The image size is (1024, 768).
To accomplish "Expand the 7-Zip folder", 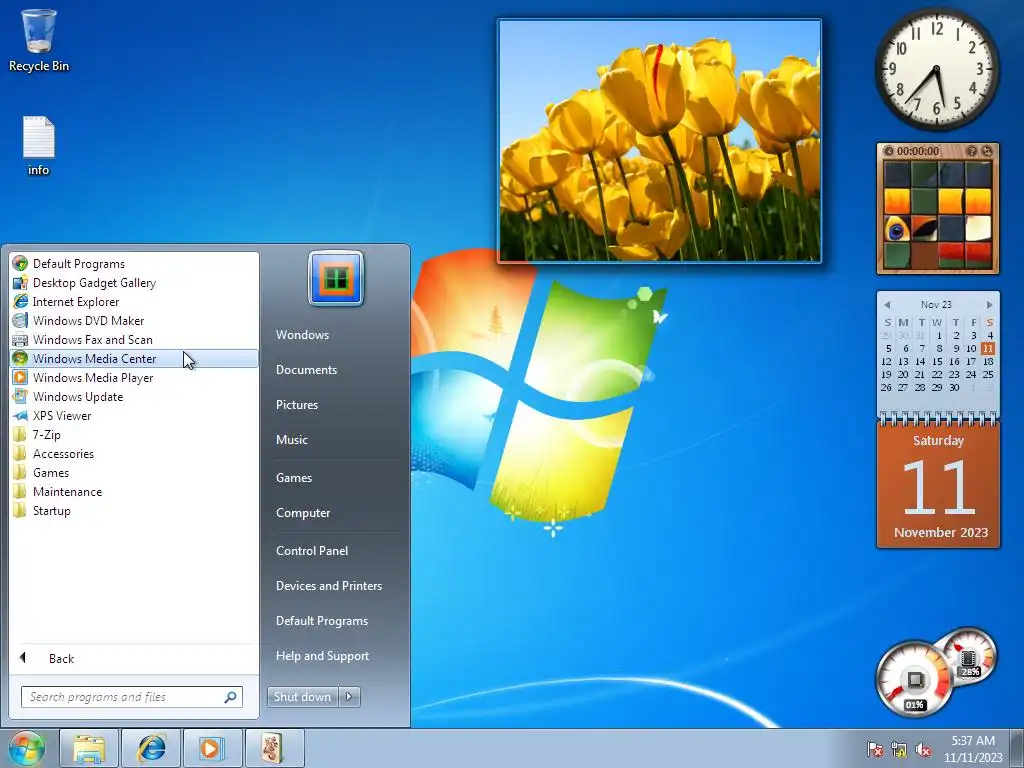I will [134, 434].
